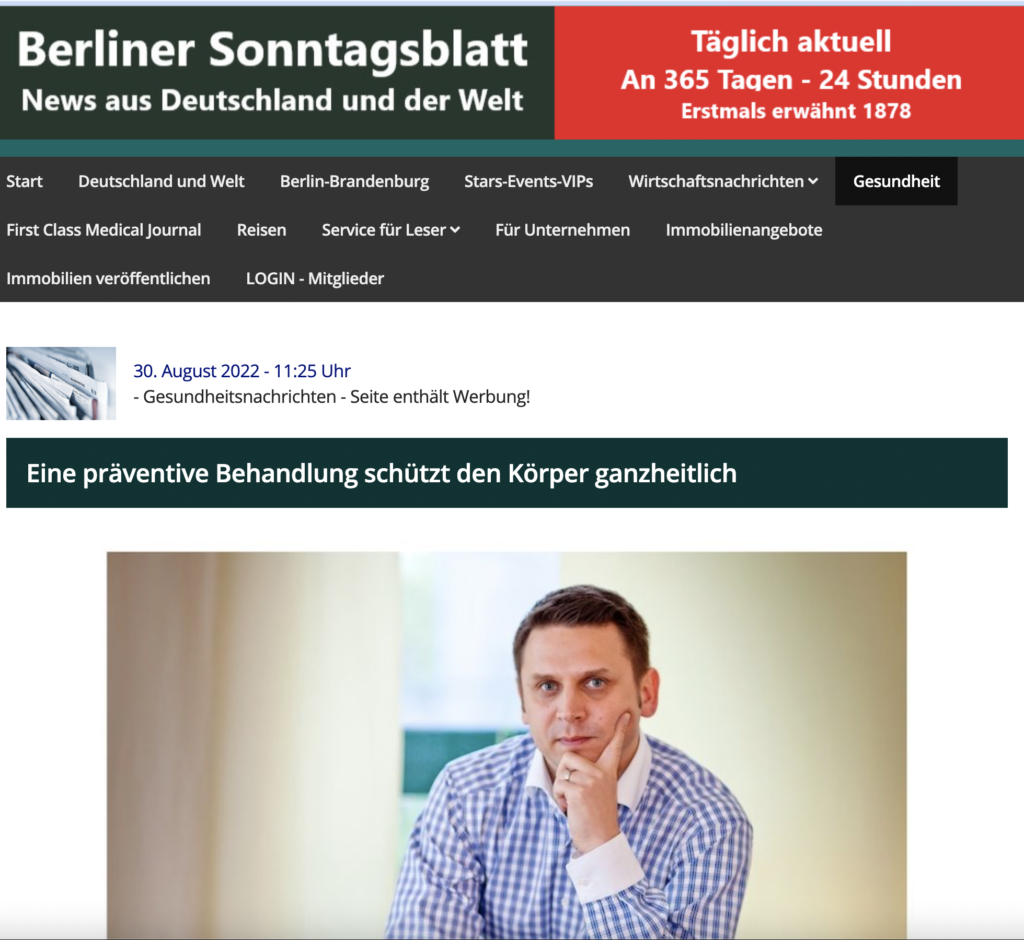Screen dimensions: 1024x940
Task: Expand the Service für Leser chevron
Action: pos(455,230)
